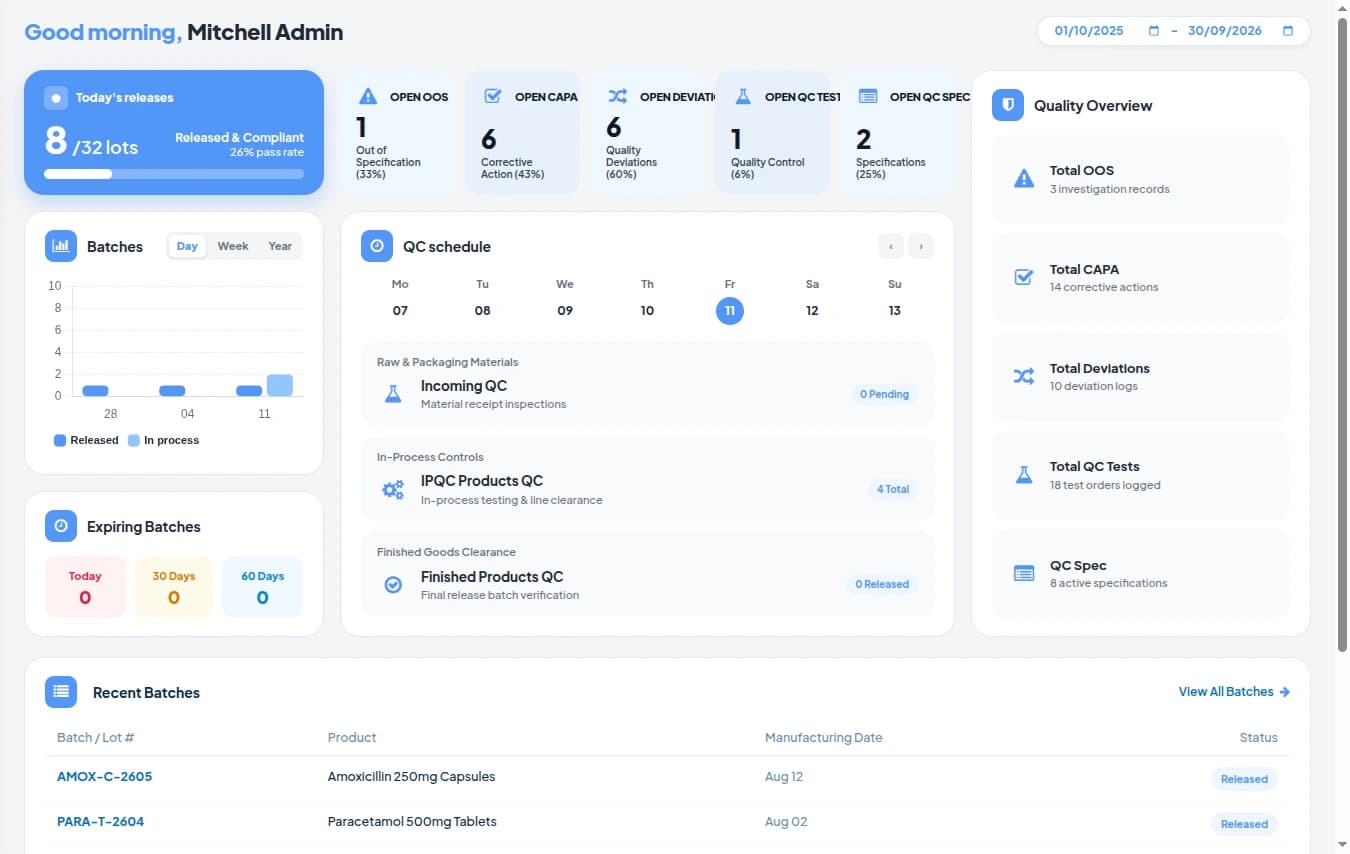Click the Open QC Spec list icon
Screen dimensions: 1350x854
[868, 97]
